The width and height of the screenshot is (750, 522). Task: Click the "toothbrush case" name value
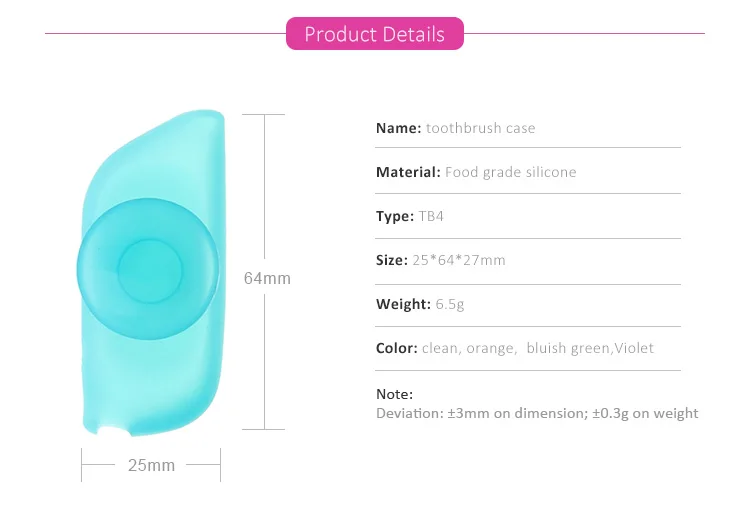coord(480,128)
